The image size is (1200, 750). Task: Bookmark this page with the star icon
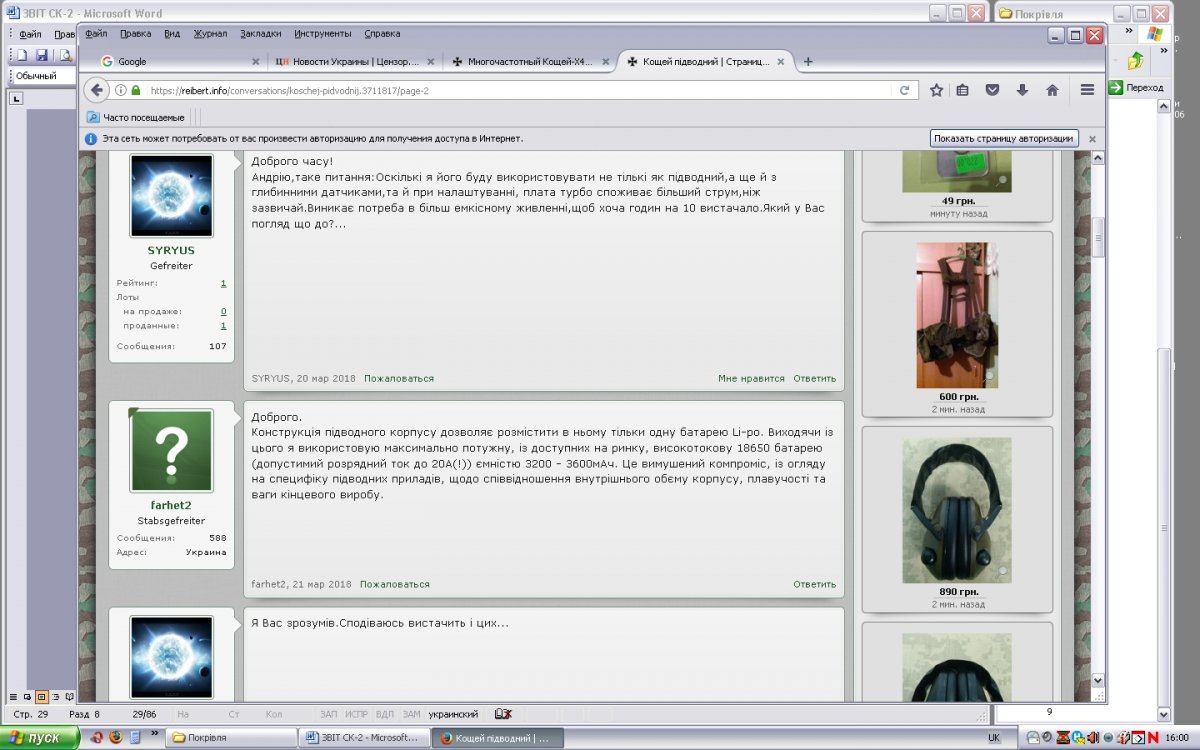(x=936, y=90)
